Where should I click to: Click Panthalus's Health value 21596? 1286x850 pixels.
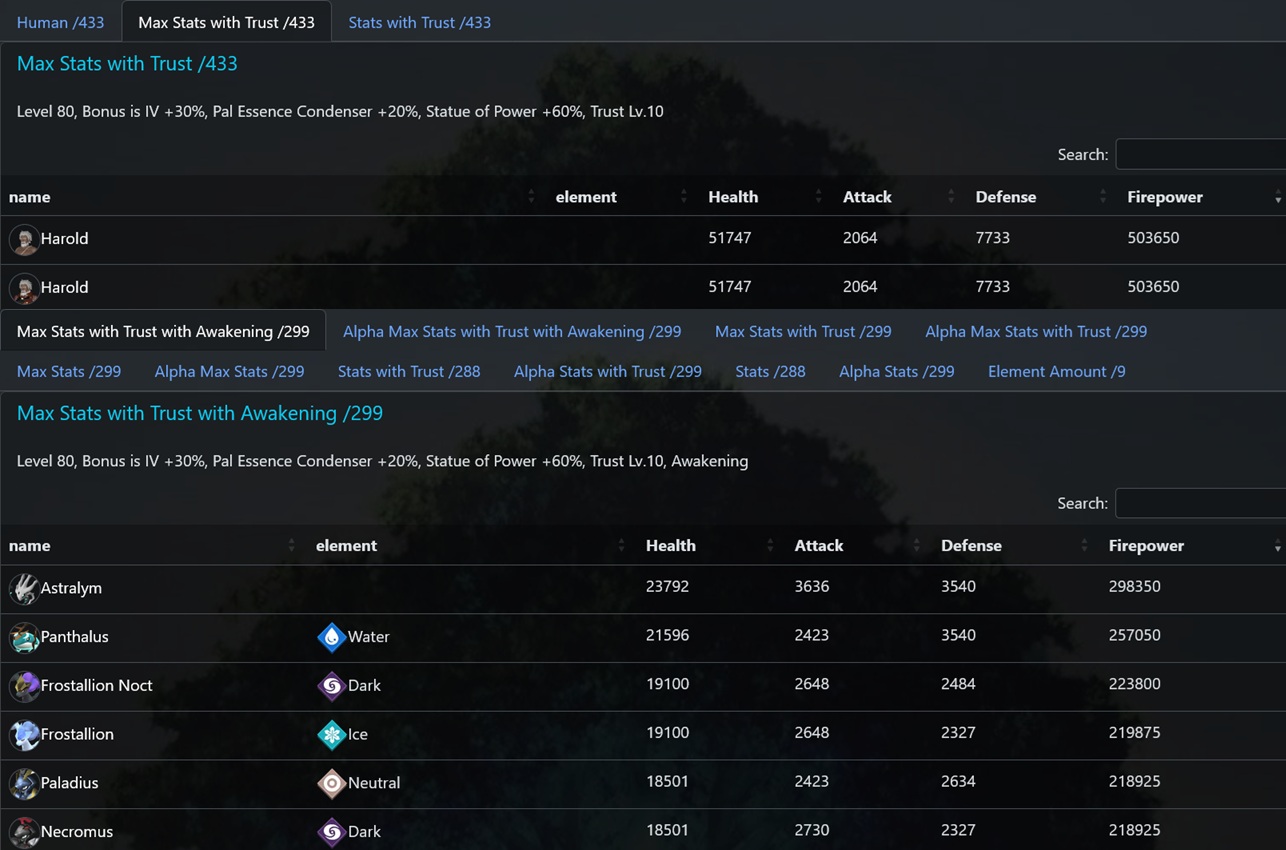(x=667, y=636)
